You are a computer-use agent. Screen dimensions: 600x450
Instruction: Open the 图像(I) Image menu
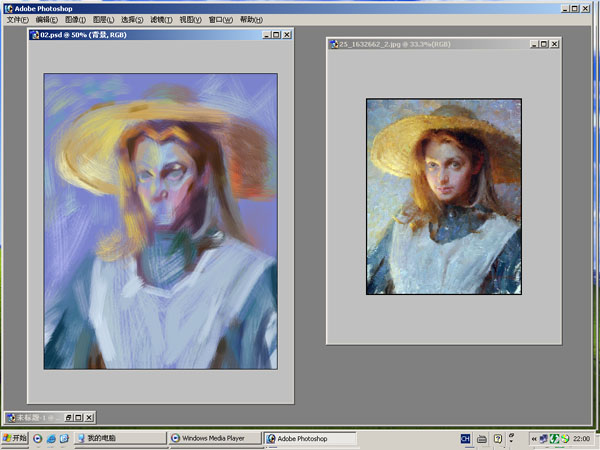(x=75, y=20)
